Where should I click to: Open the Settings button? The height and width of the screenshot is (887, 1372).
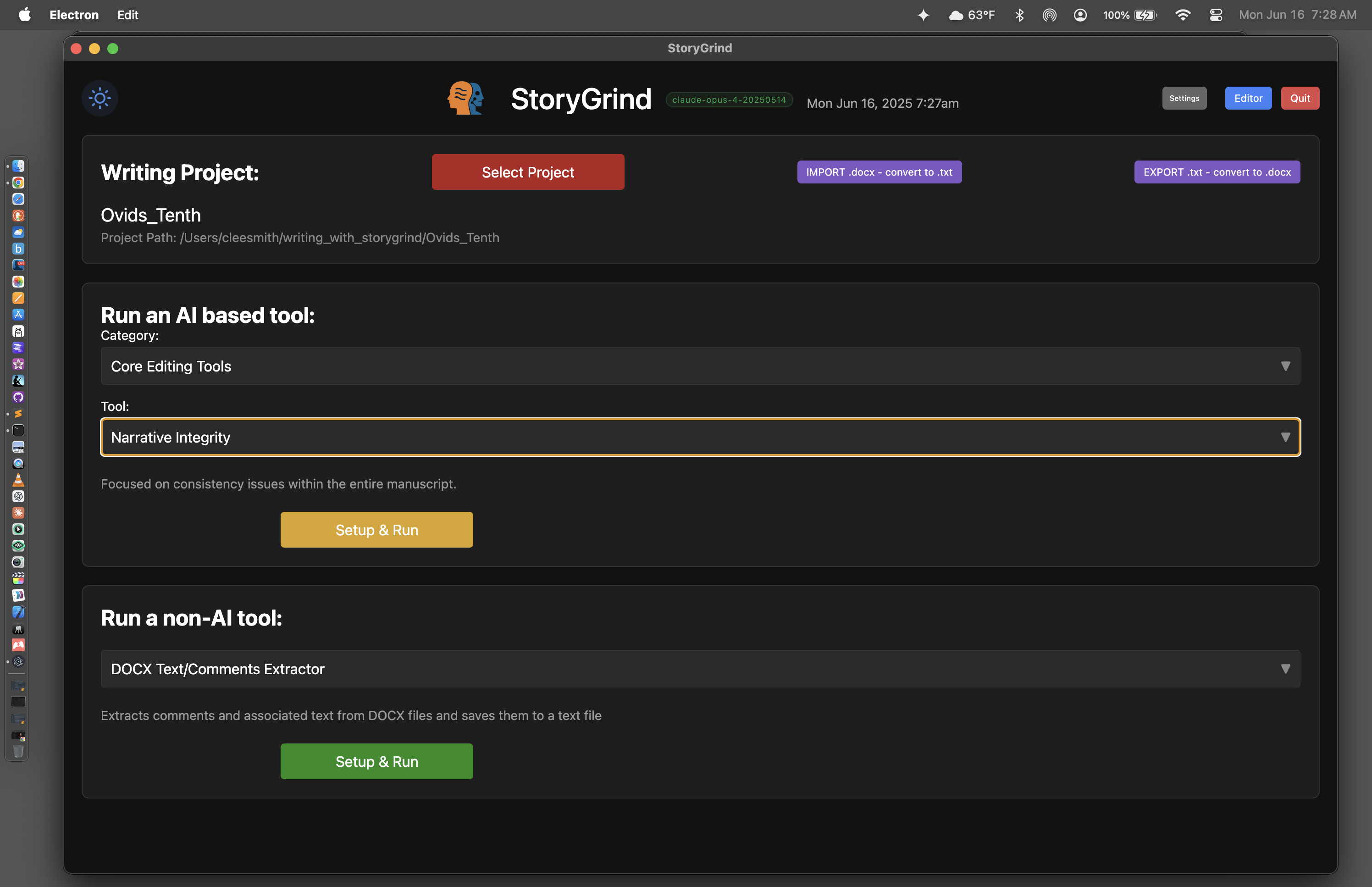coord(1184,98)
